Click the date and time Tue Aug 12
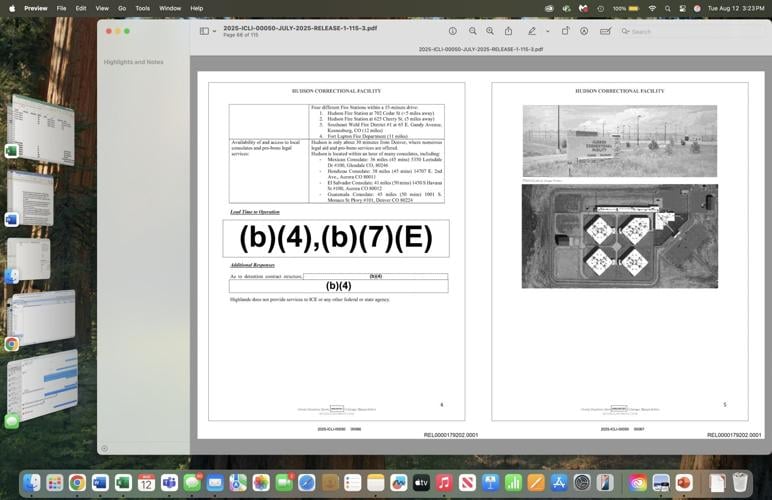The image size is (772, 500). (736, 8)
